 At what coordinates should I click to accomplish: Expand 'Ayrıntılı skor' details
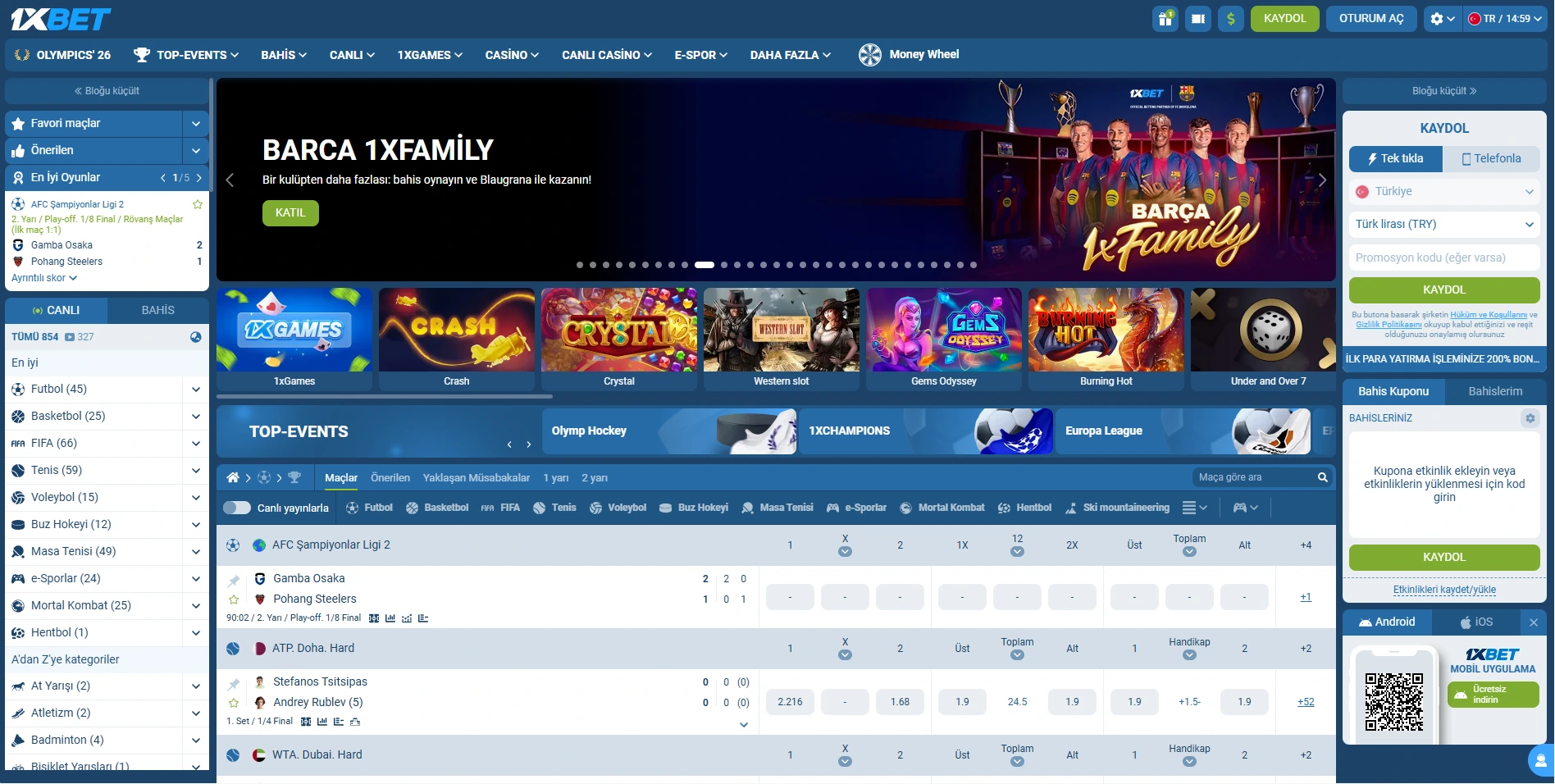(42, 278)
